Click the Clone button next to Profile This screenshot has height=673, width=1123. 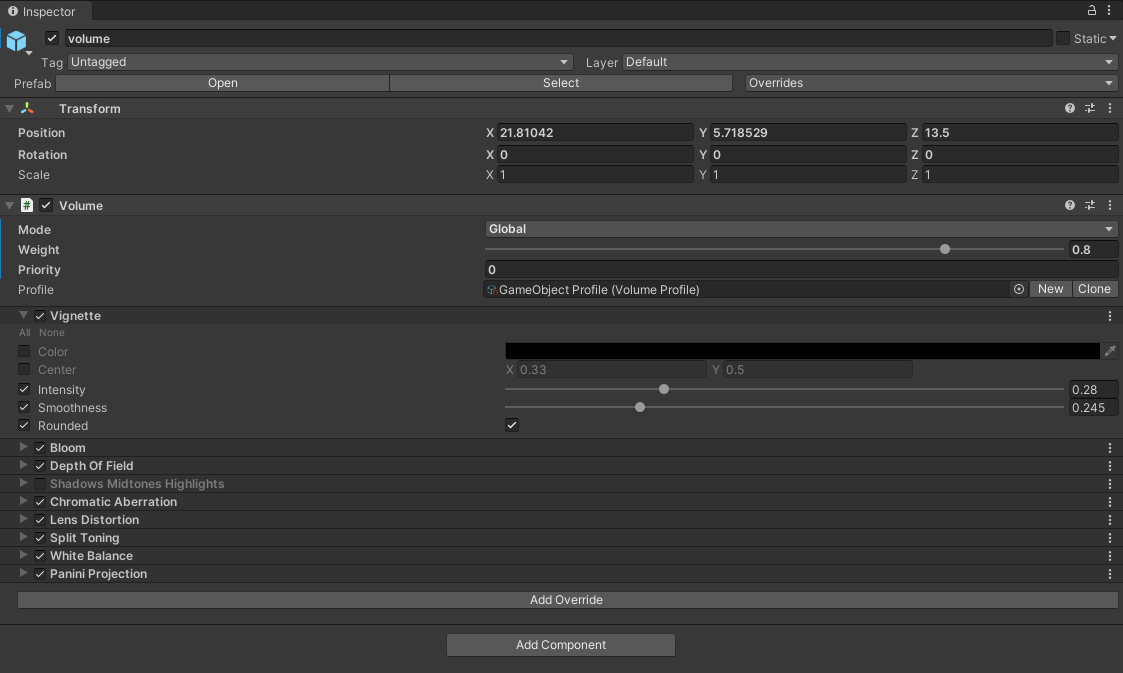pos(1094,288)
